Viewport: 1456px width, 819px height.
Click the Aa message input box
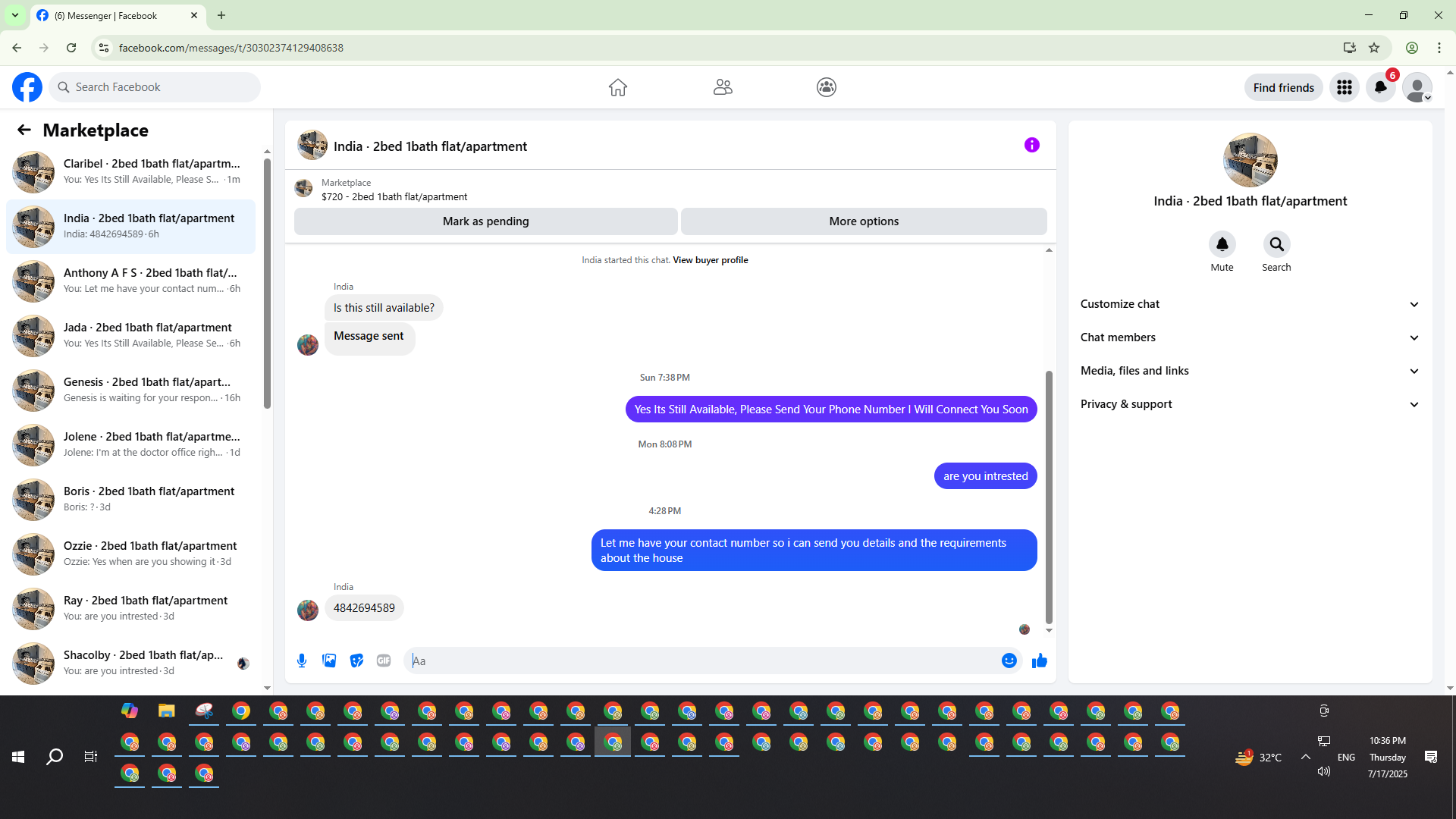pyautogui.click(x=701, y=661)
